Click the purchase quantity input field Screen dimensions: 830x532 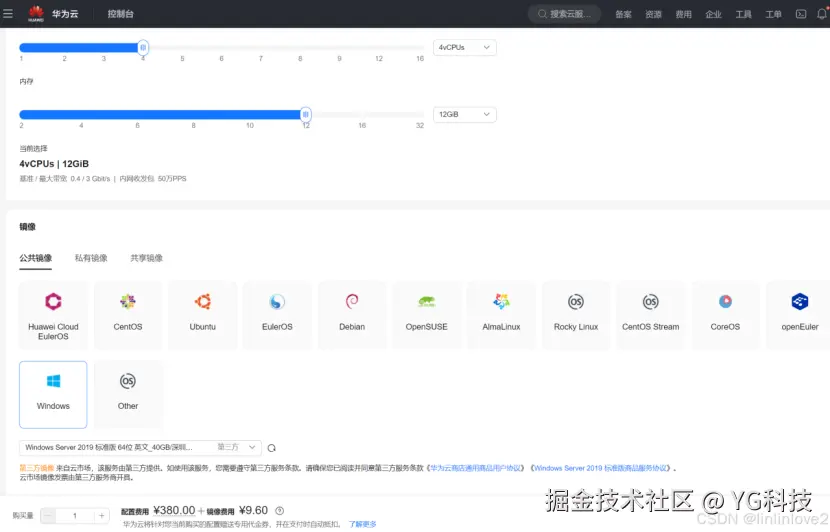[75, 516]
